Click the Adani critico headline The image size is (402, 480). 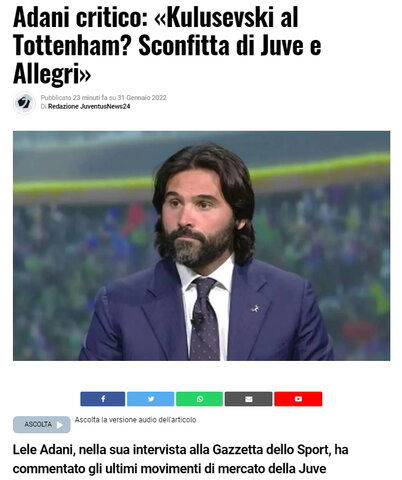[x=167, y=45]
